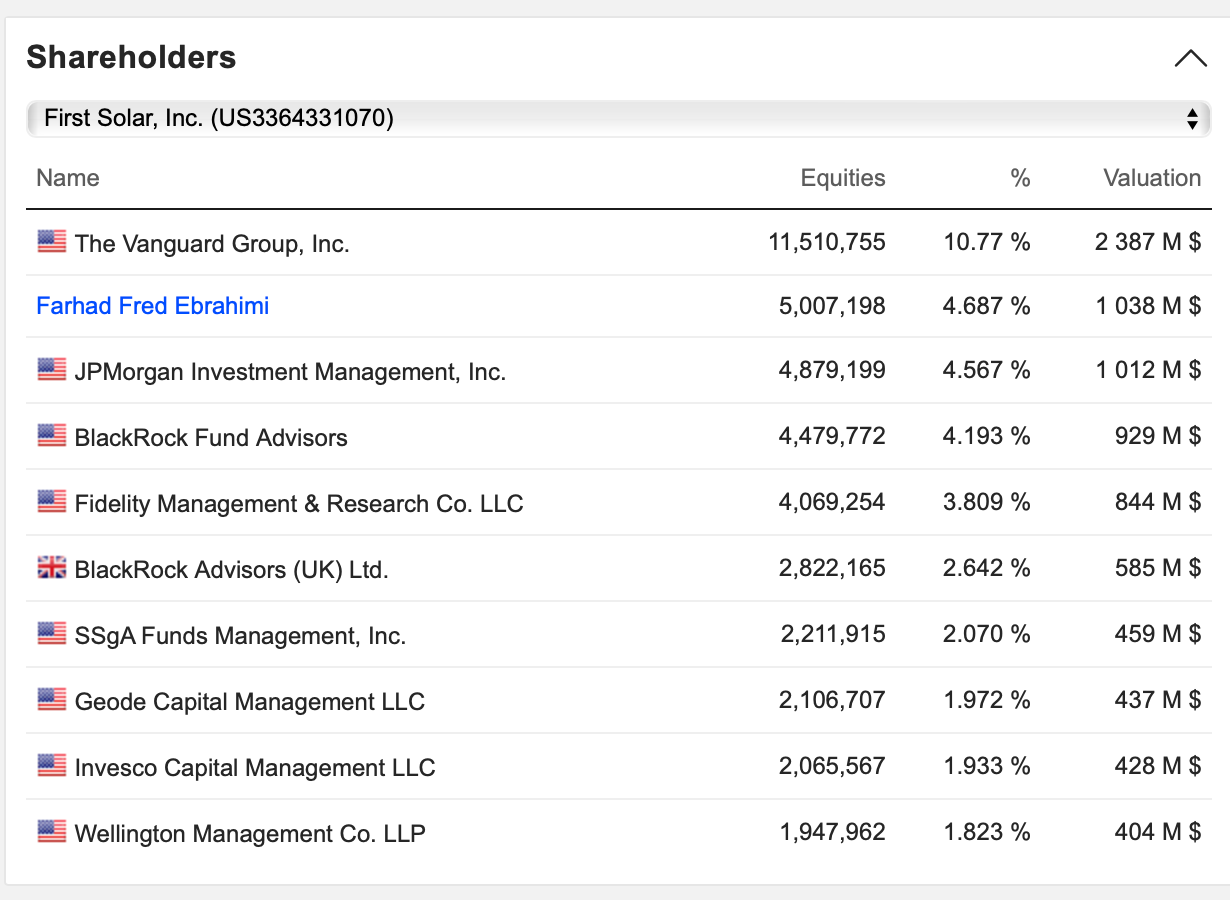Click the 1 012 M $ valuation
This screenshot has width=1230, height=900.
coord(1149,370)
